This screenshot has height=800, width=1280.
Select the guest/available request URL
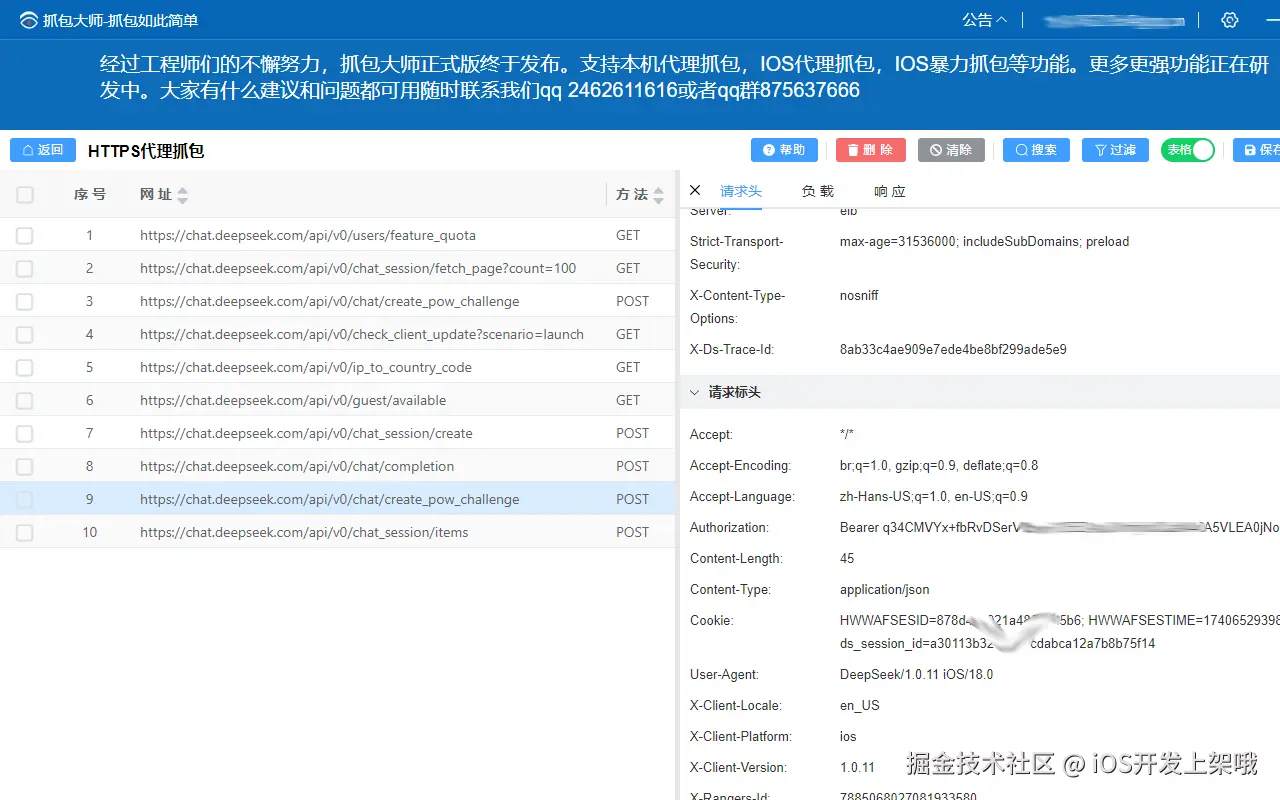coord(293,401)
